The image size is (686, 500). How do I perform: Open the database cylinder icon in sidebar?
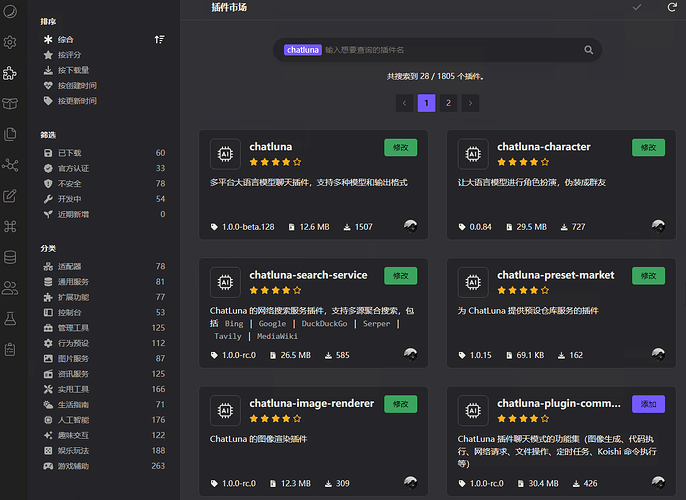pos(10,257)
